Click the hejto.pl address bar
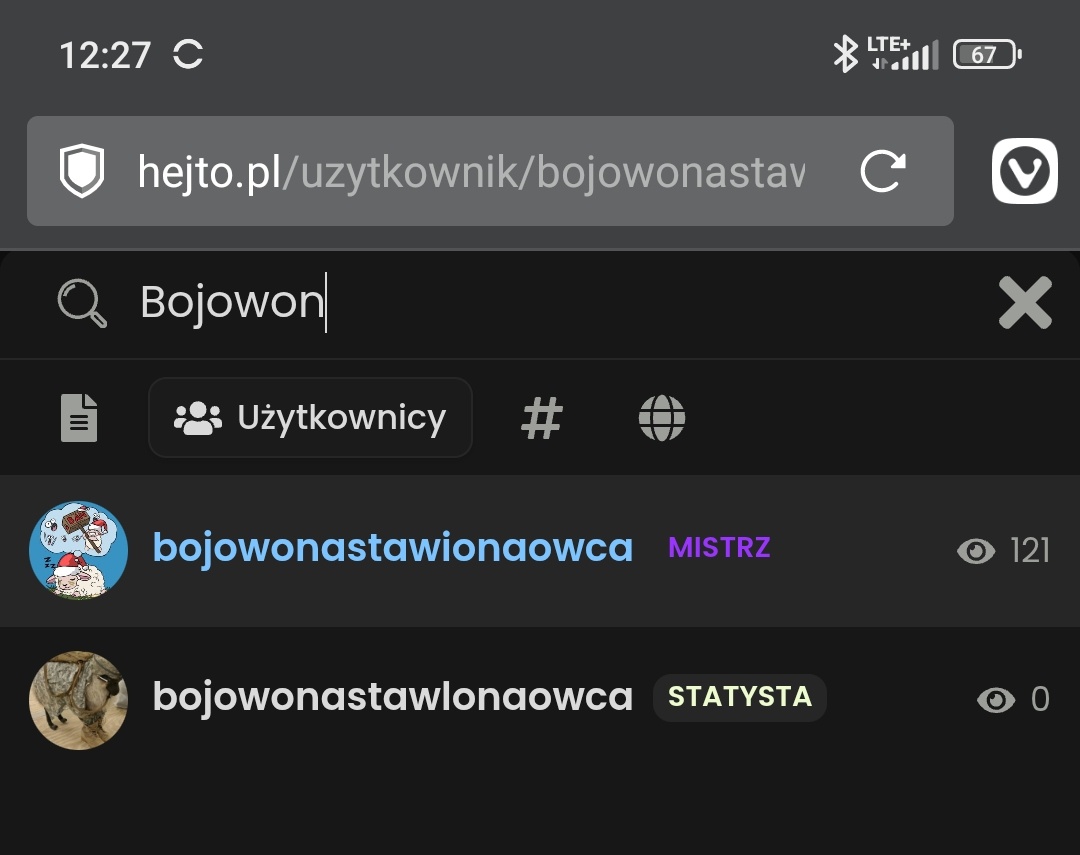 pos(490,171)
